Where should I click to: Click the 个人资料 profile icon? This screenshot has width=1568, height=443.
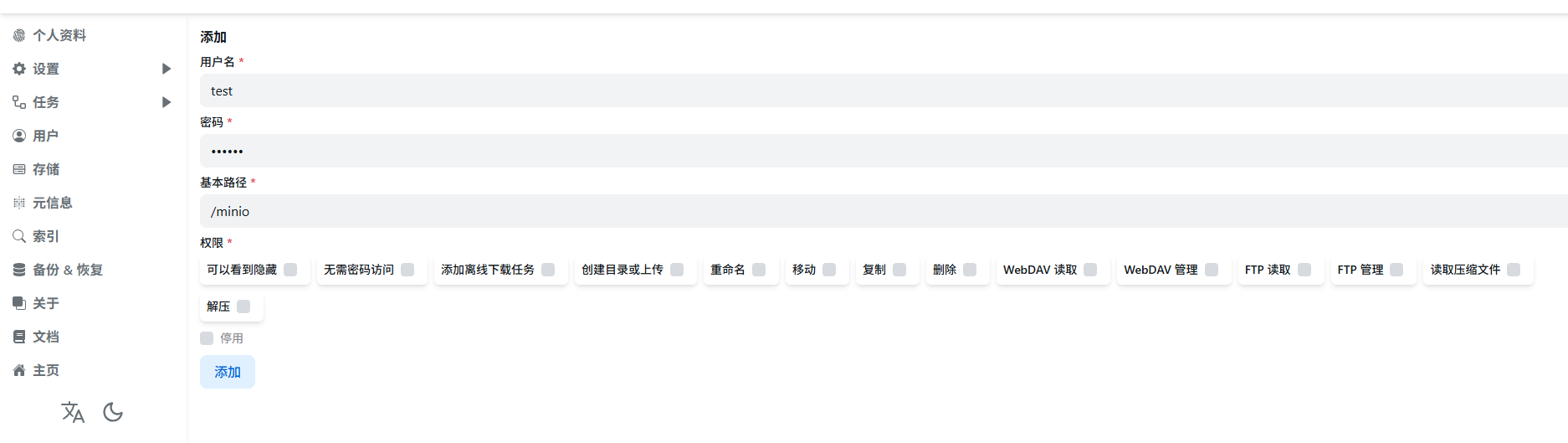pyautogui.click(x=19, y=35)
